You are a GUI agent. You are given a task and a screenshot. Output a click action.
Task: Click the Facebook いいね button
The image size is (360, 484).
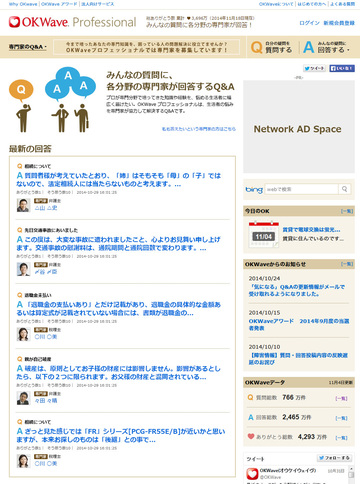click(342, 68)
